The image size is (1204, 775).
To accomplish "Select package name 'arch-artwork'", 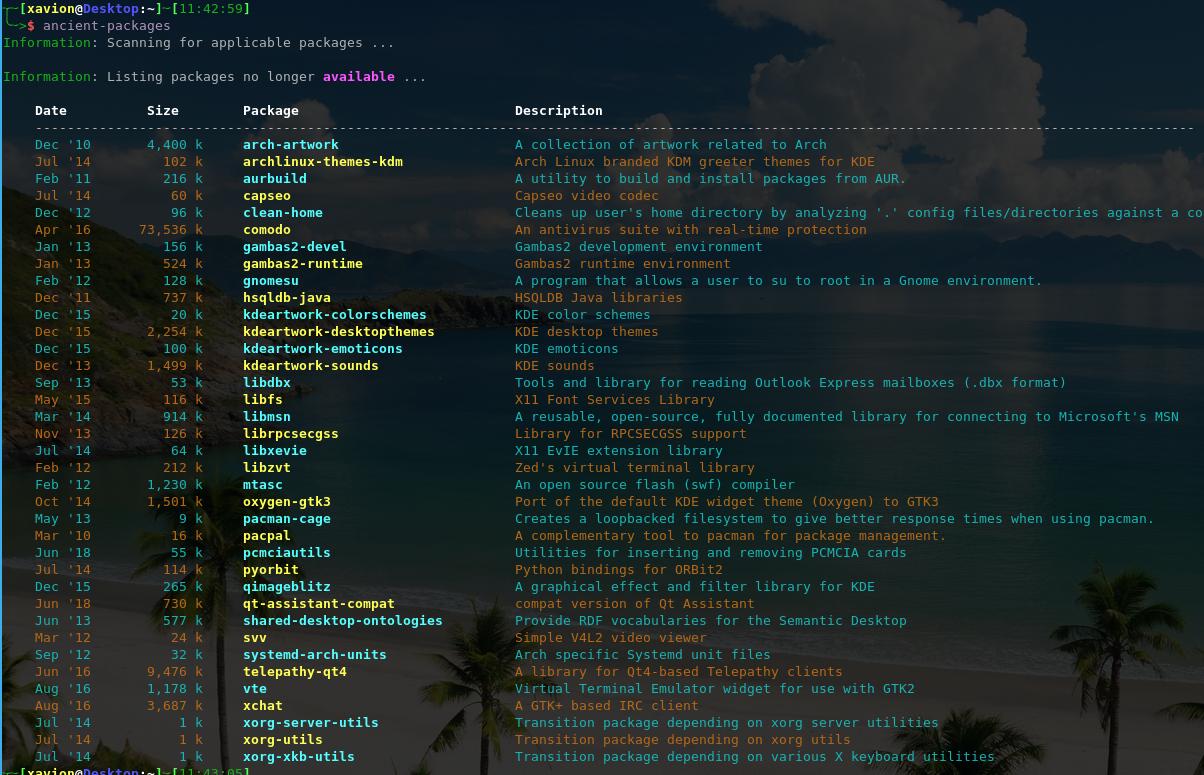I will (291, 144).
